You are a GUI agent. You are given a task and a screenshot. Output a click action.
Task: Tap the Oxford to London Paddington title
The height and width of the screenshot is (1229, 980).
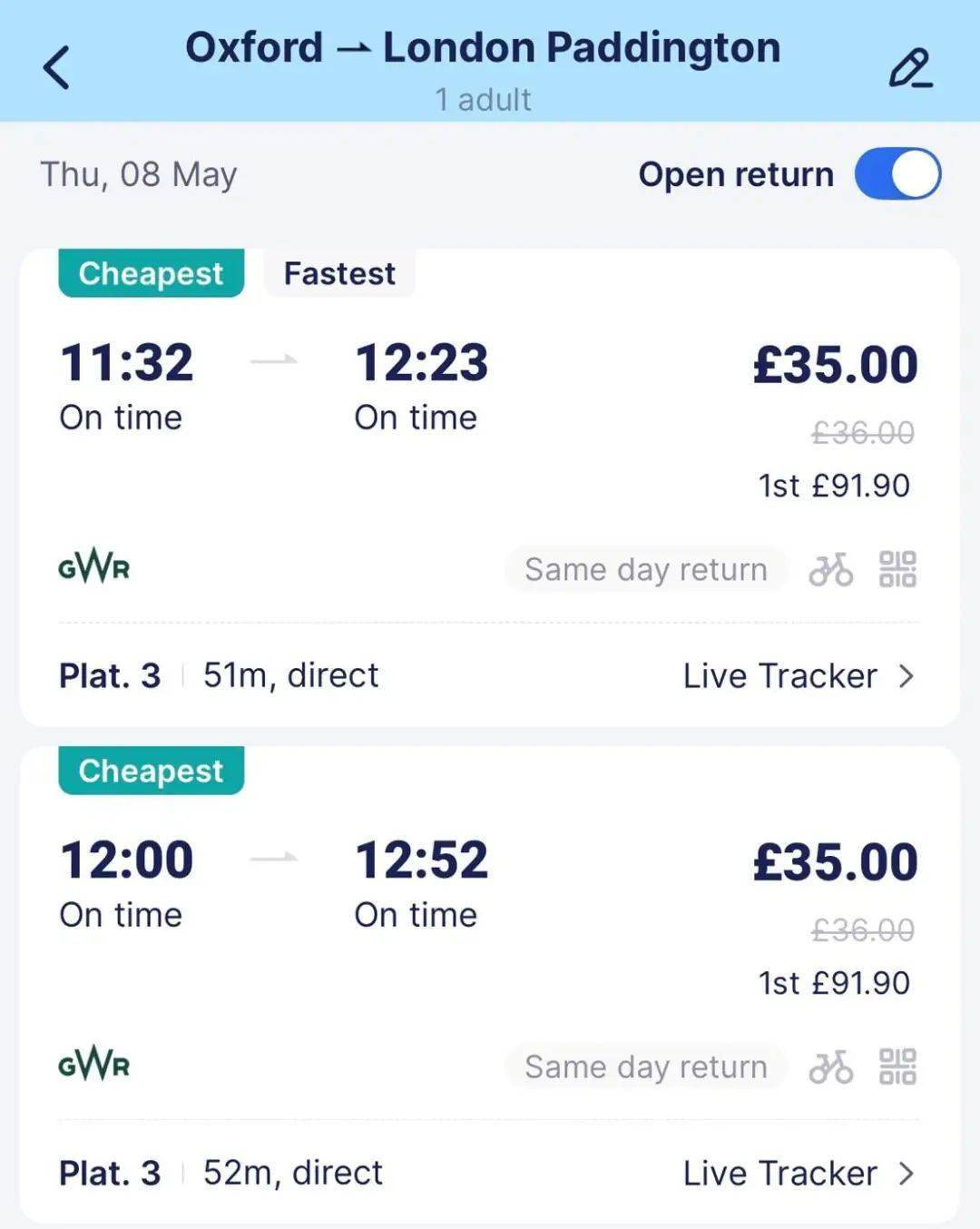pyautogui.click(x=483, y=47)
